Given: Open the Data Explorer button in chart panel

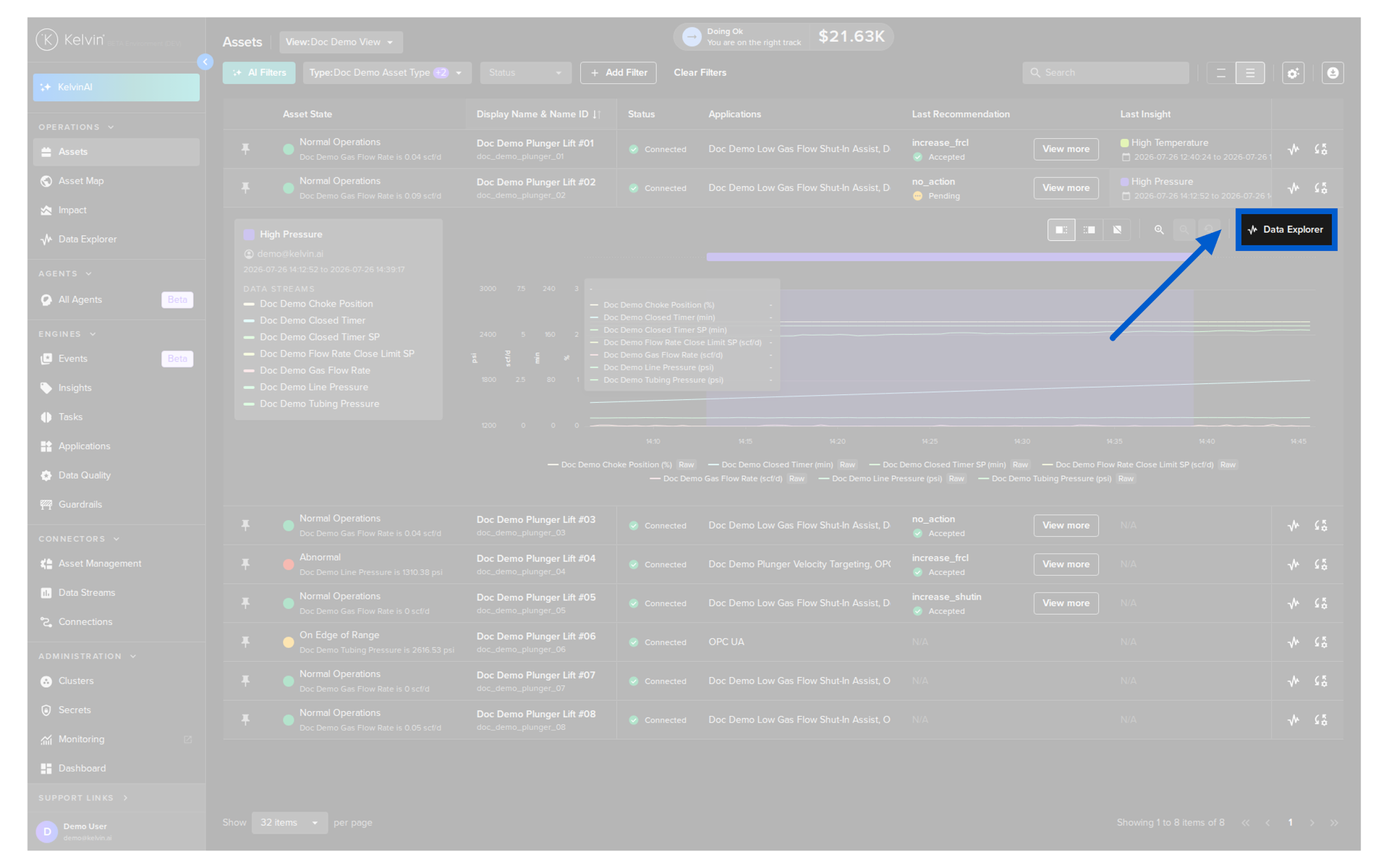Looking at the screenshot, I should click(x=1286, y=229).
